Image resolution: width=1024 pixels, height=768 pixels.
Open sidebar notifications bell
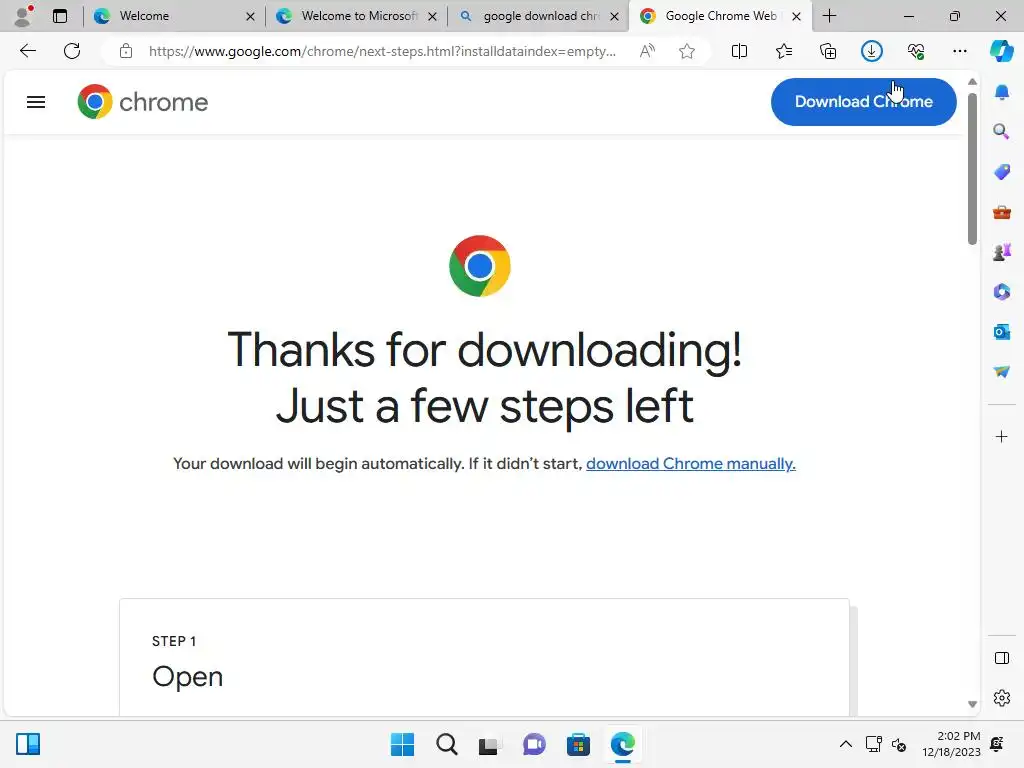click(x=1002, y=91)
